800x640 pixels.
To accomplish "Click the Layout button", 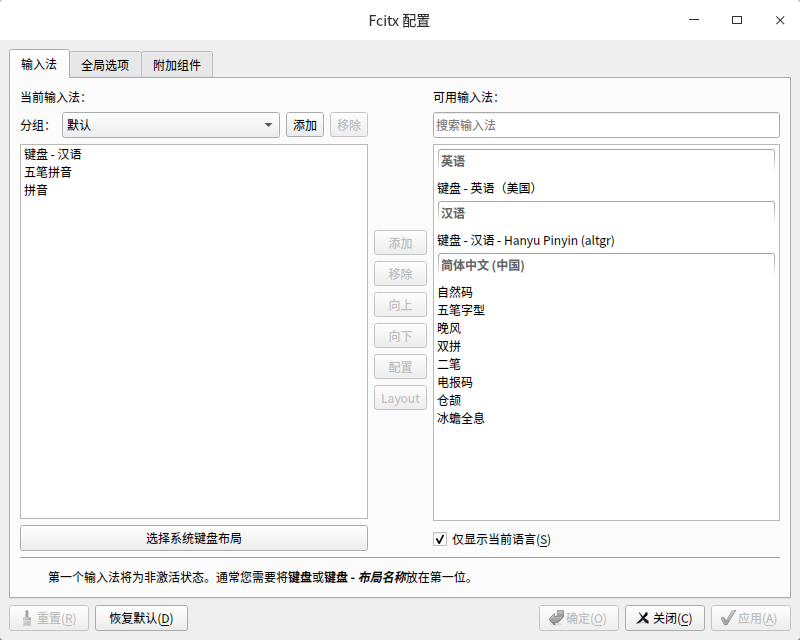I will [400, 397].
